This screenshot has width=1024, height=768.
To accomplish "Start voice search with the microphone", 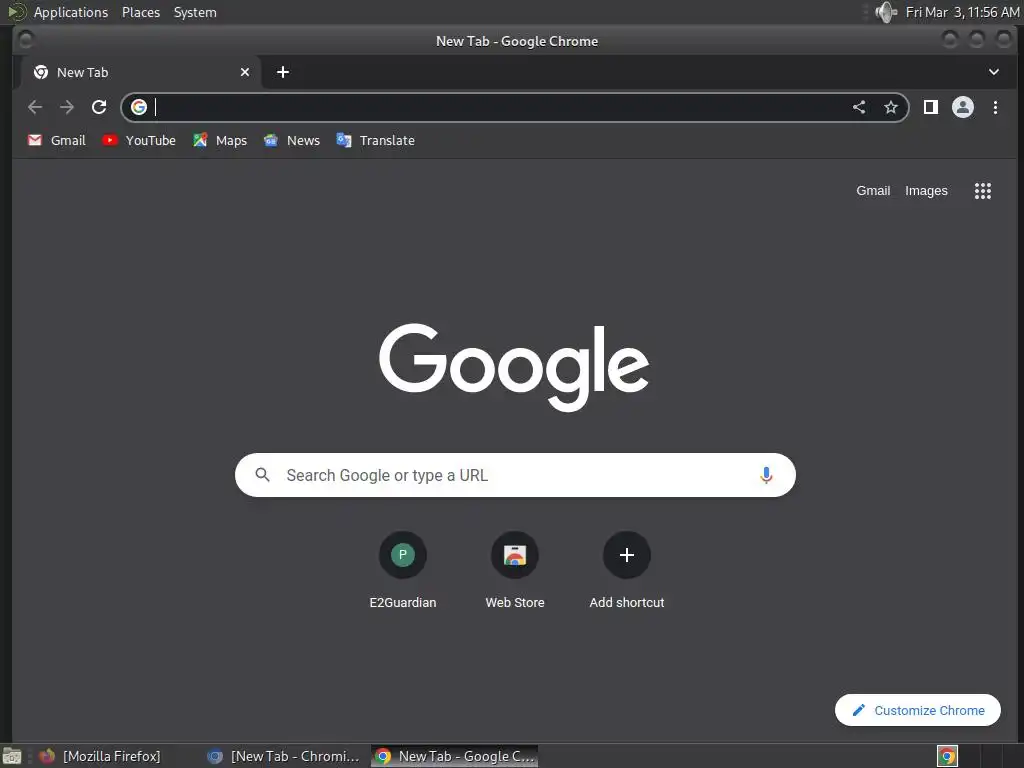I will [766, 475].
